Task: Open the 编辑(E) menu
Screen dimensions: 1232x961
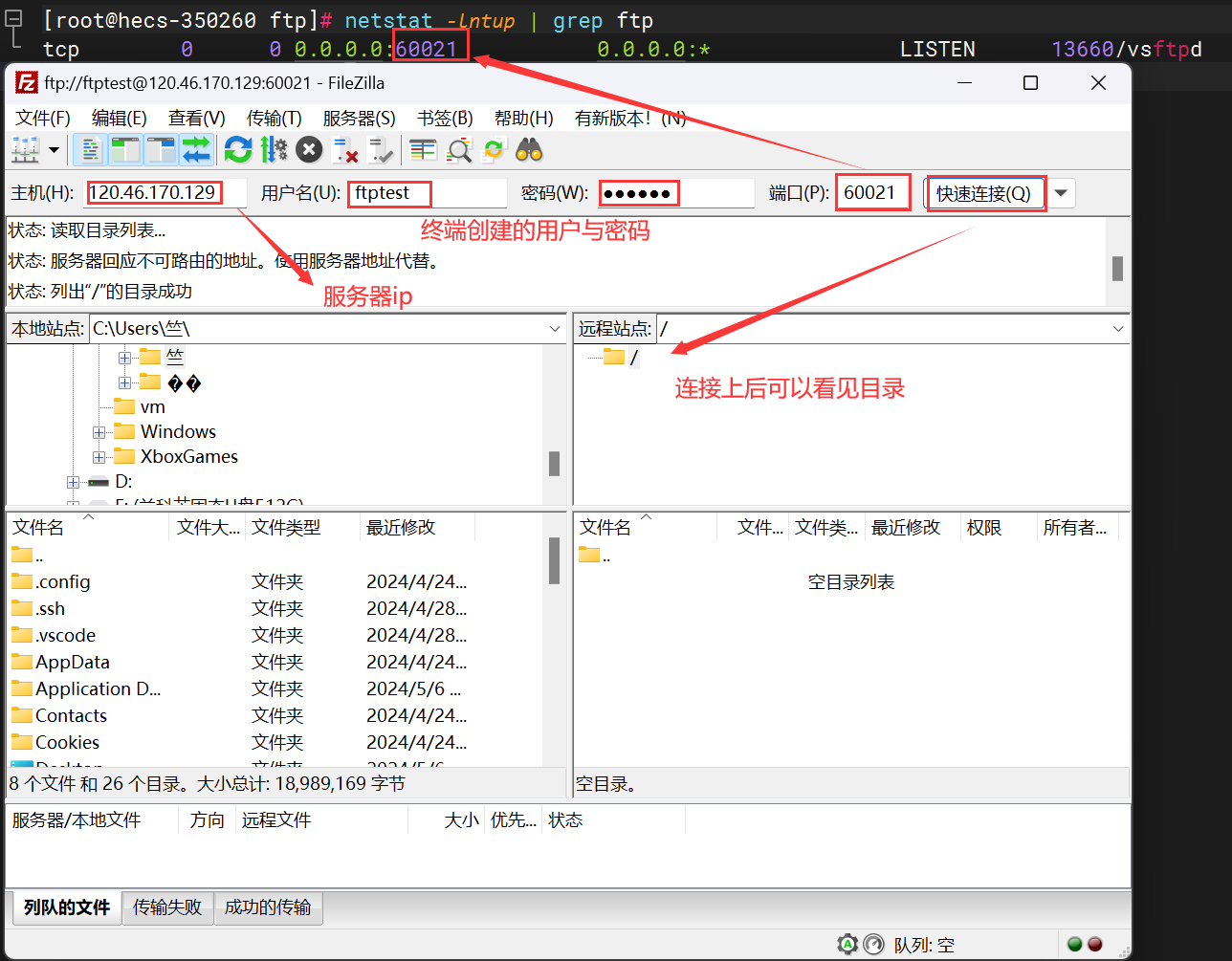Action: coord(120,118)
